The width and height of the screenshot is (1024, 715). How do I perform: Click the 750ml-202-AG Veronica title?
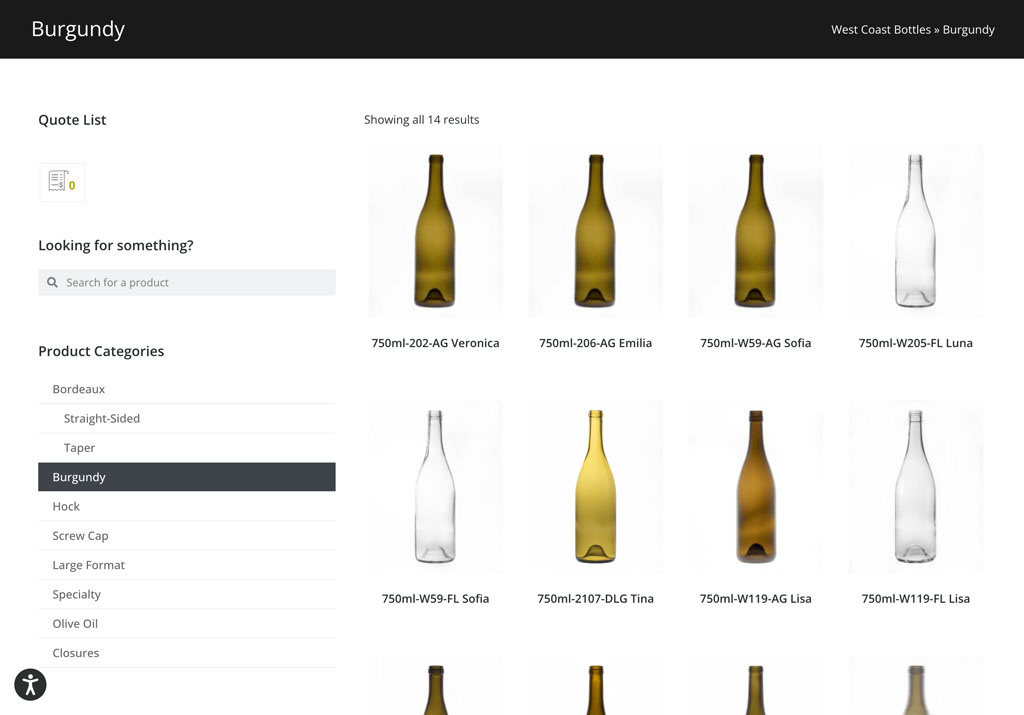coord(436,343)
